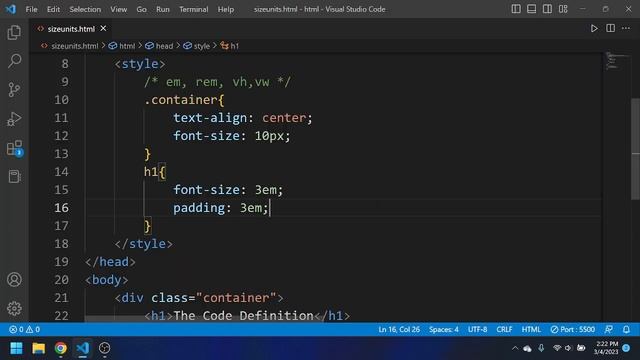
Task: Open the notebook-style activity bar icon below Extensions
Action: coord(14,176)
